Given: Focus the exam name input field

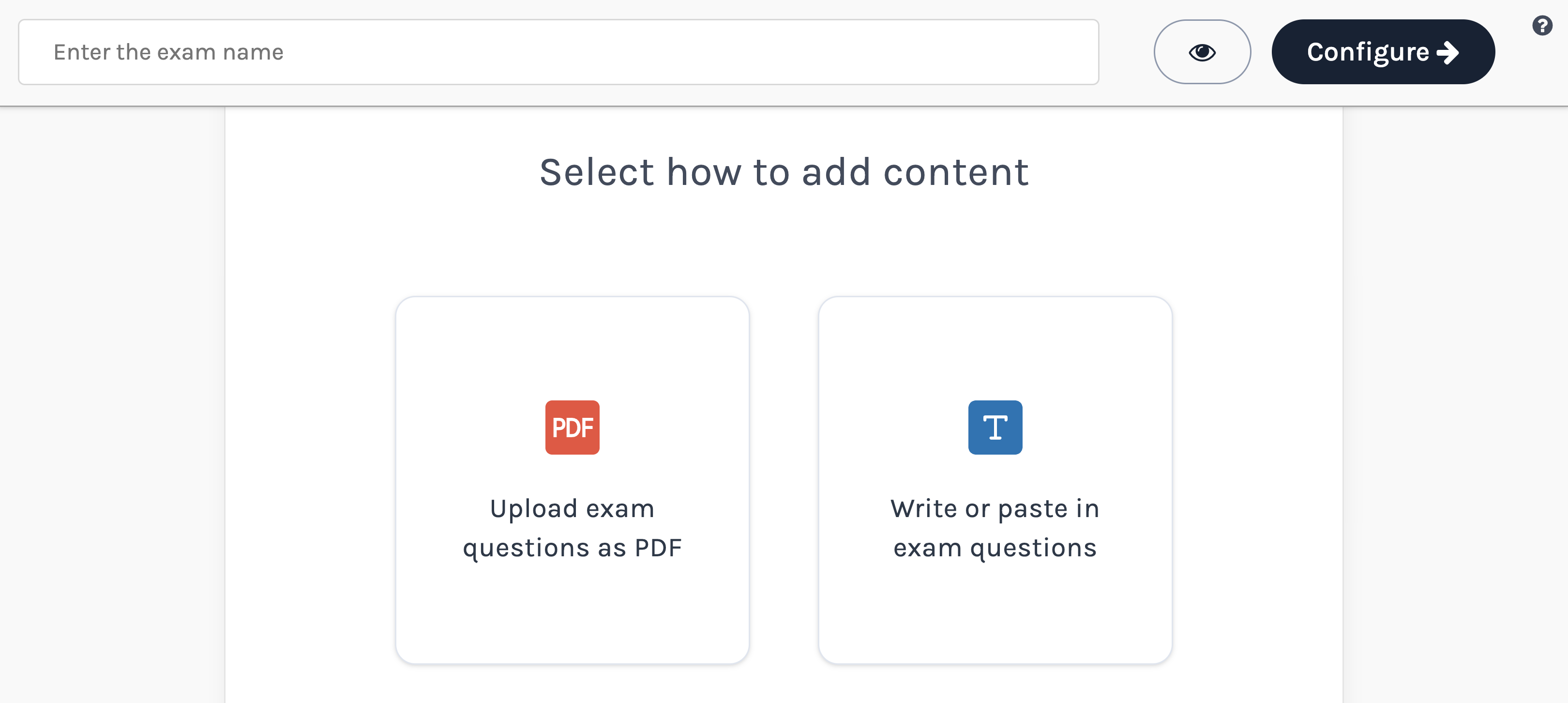Looking at the screenshot, I should 558,52.
